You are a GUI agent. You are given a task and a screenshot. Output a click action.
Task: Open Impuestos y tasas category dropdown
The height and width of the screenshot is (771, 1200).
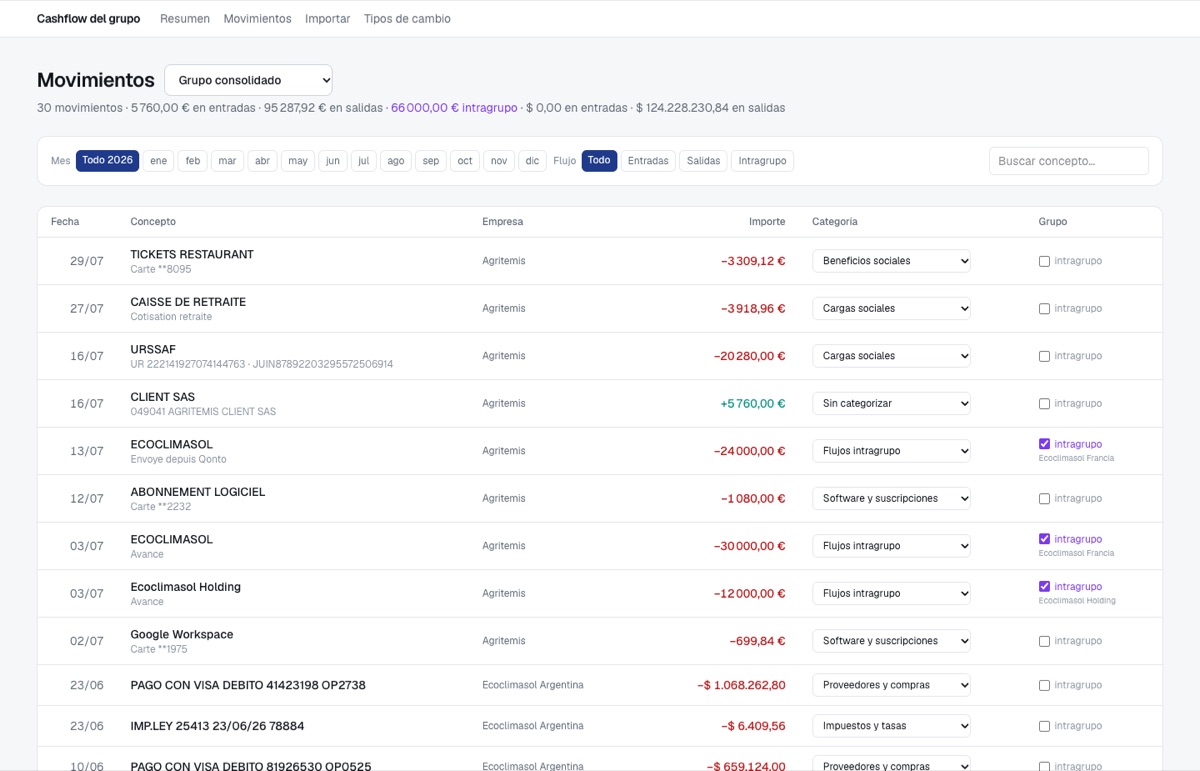click(891, 726)
